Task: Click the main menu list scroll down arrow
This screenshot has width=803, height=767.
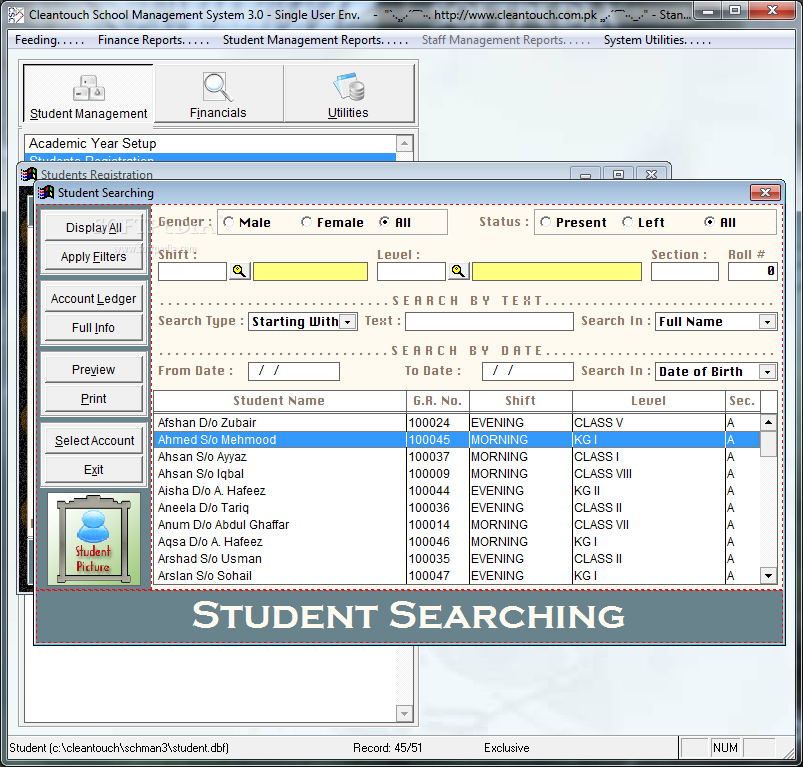Action: click(404, 713)
